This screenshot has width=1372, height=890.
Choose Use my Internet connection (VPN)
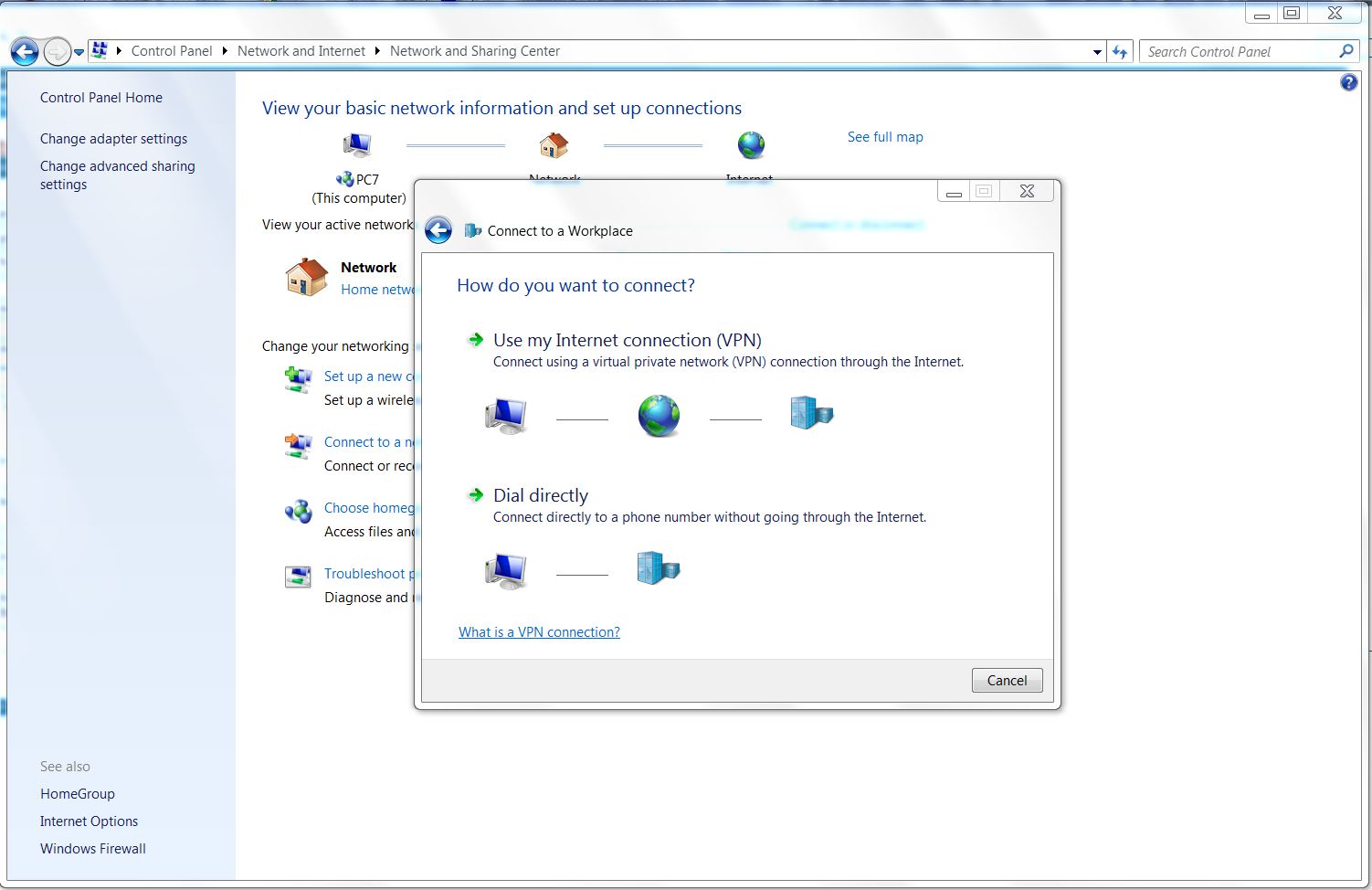[627, 340]
